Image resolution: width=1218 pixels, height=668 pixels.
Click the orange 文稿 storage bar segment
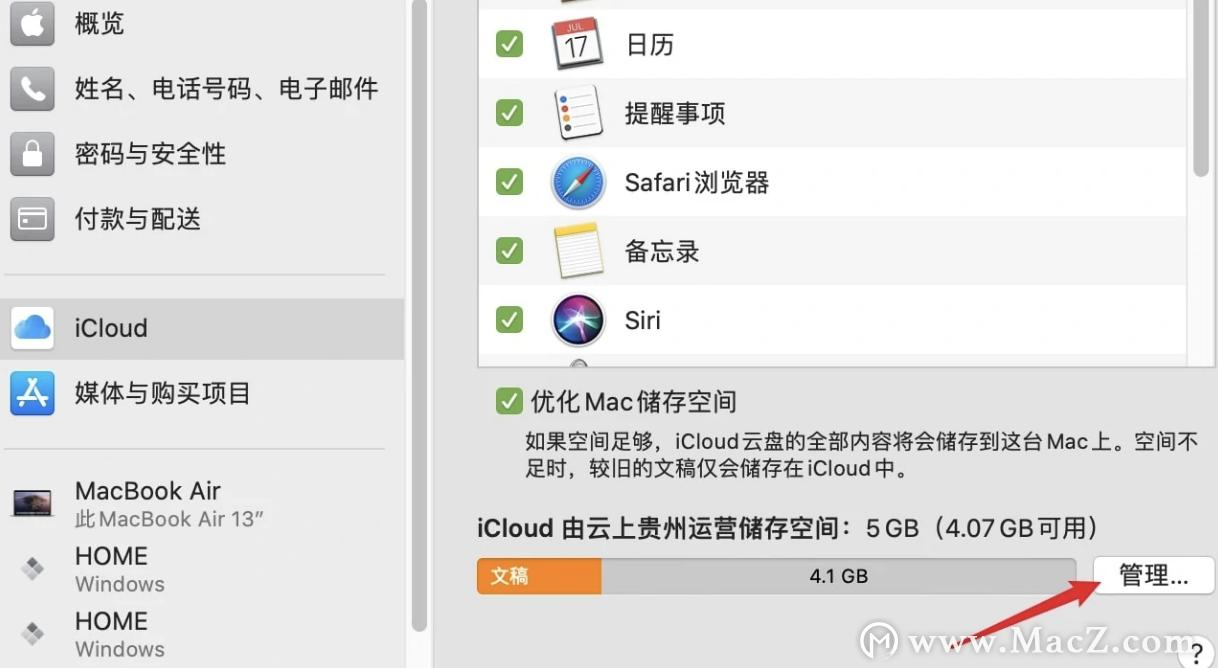click(538, 576)
